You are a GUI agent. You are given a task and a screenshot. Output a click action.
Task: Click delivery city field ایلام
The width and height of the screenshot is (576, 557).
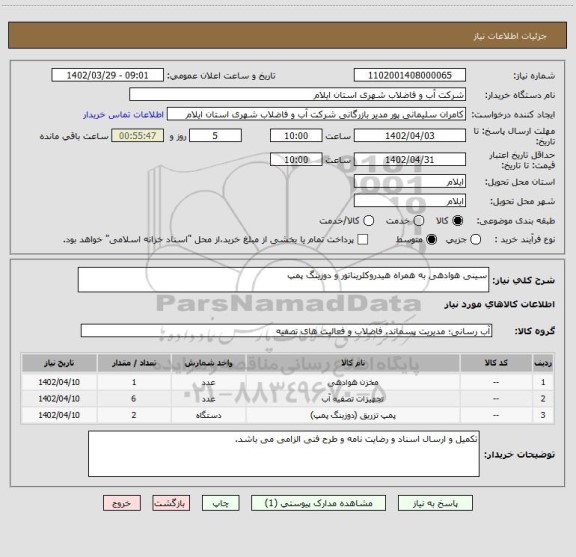coord(410,201)
